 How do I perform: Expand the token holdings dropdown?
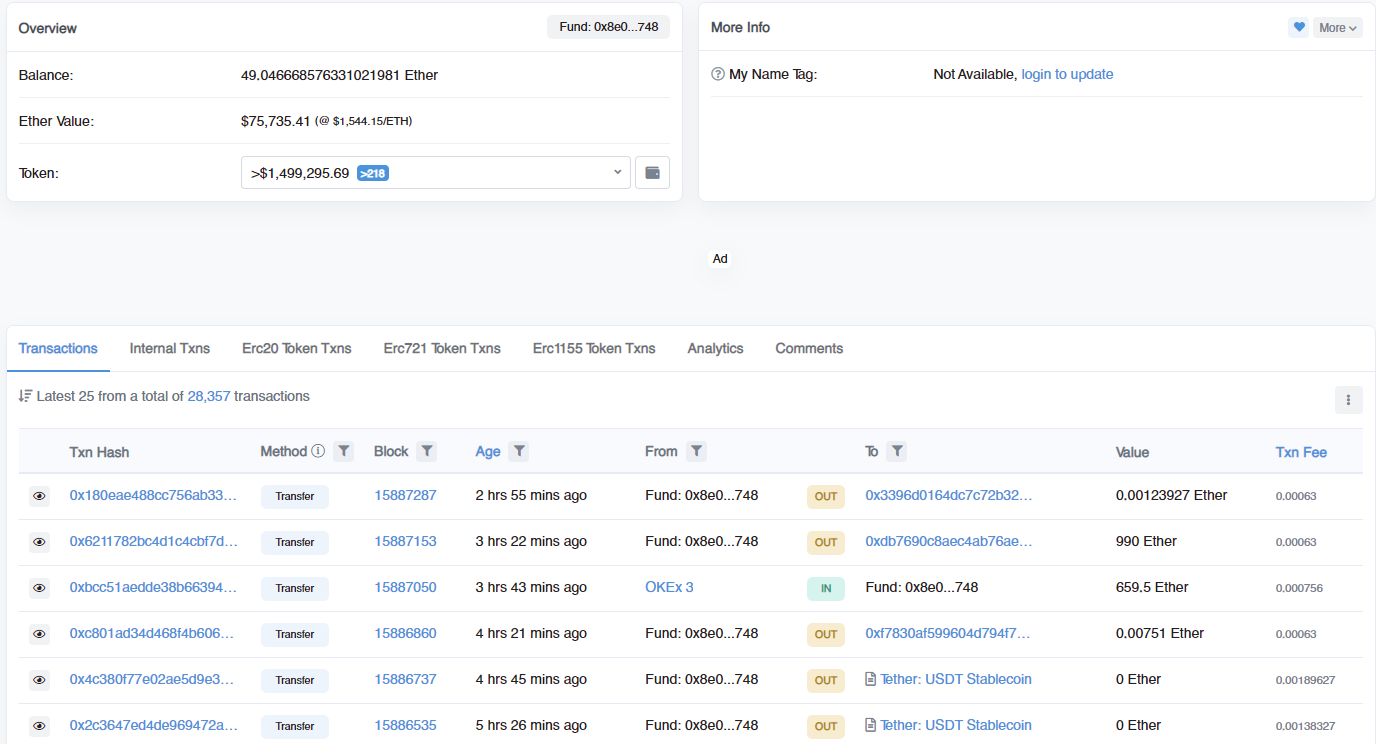[617, 172]
